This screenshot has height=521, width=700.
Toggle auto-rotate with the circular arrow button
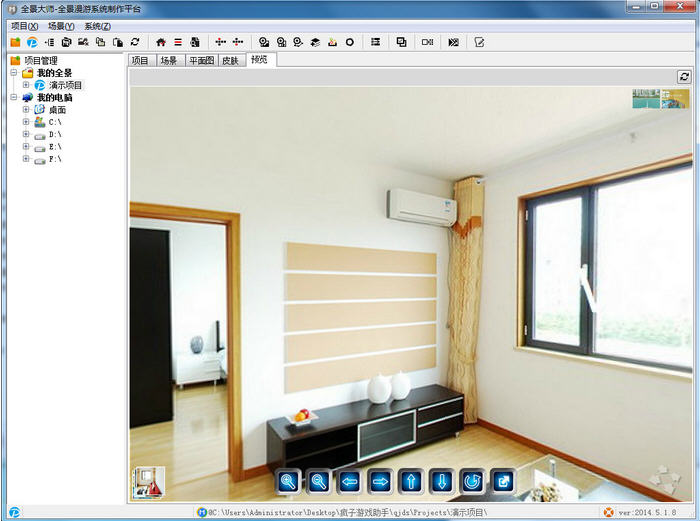pyautogui.click(x=471, y=482)
